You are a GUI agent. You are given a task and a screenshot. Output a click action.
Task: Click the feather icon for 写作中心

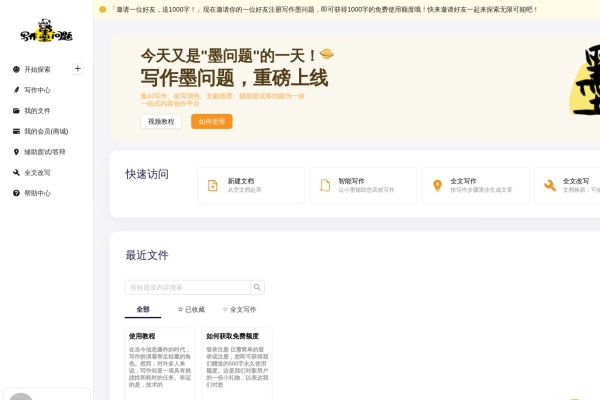(16, 90)
